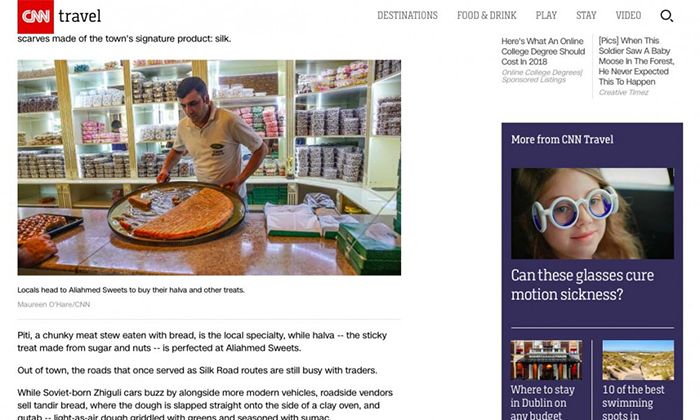Open the online college degree cost ad
700x420 pixels.
(543, 51)
